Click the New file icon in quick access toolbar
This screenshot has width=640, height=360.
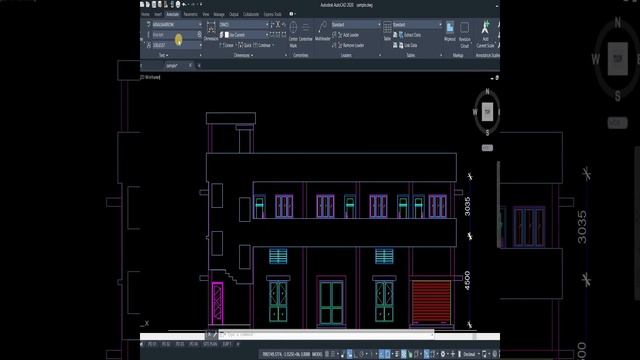tap(142, 4)
